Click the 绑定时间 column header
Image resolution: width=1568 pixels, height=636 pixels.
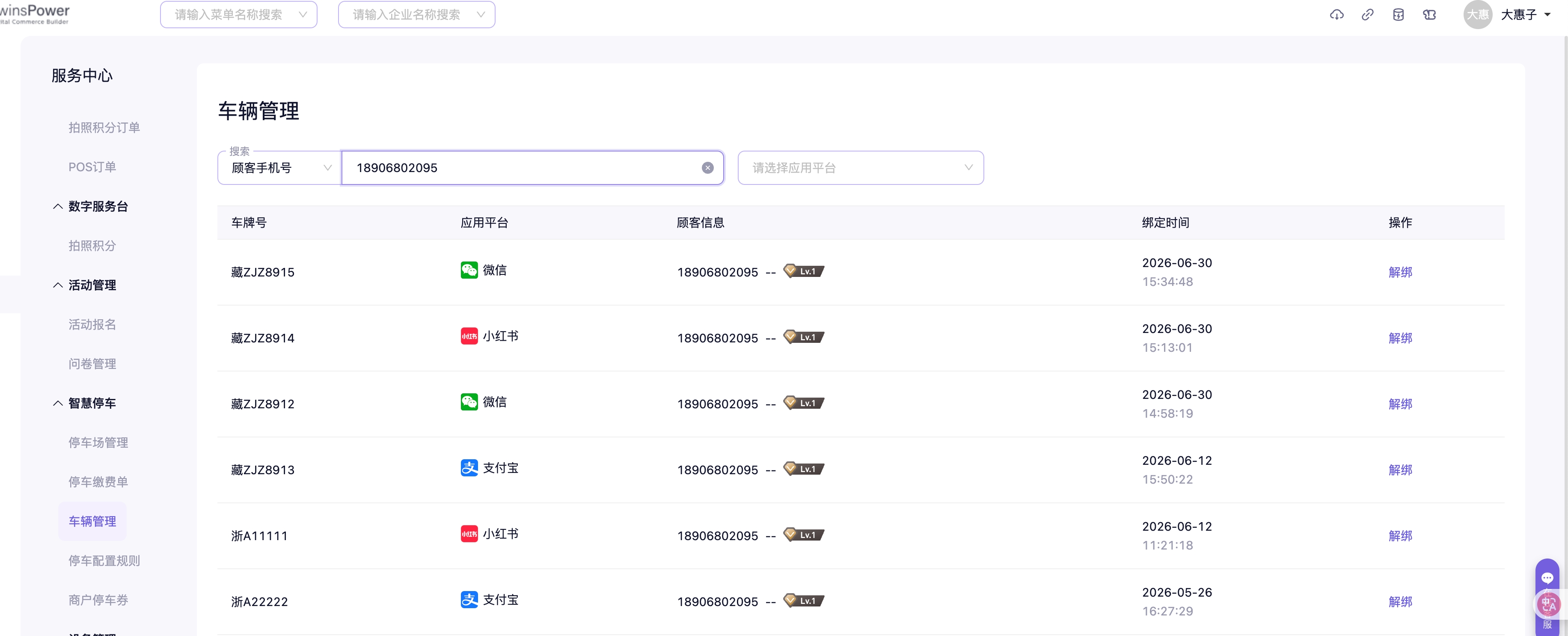click(x=1165, y=223)
